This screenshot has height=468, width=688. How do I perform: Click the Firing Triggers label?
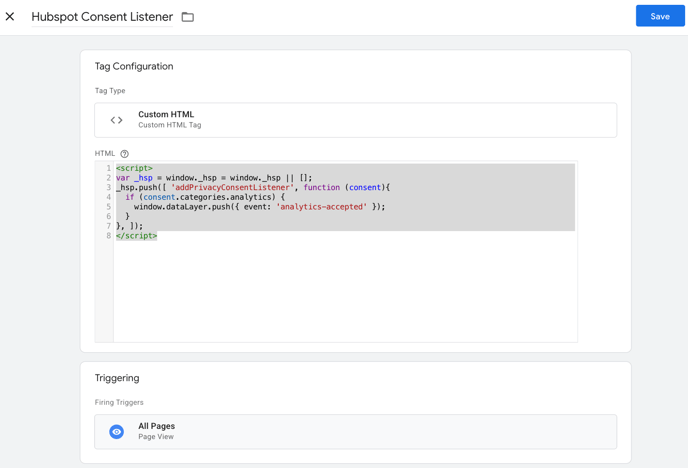(x=119, y=402)
